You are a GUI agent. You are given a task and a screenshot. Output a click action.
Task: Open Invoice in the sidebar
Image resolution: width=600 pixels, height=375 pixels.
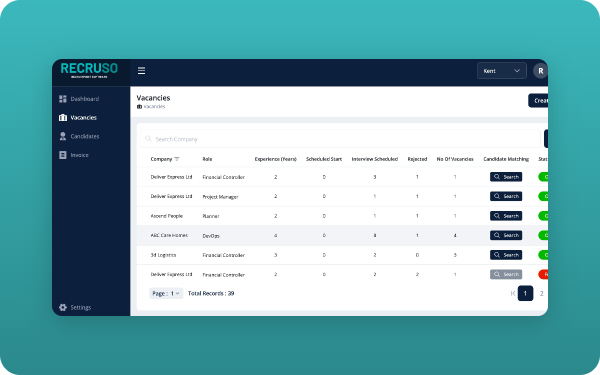click(x=74, y=155)
